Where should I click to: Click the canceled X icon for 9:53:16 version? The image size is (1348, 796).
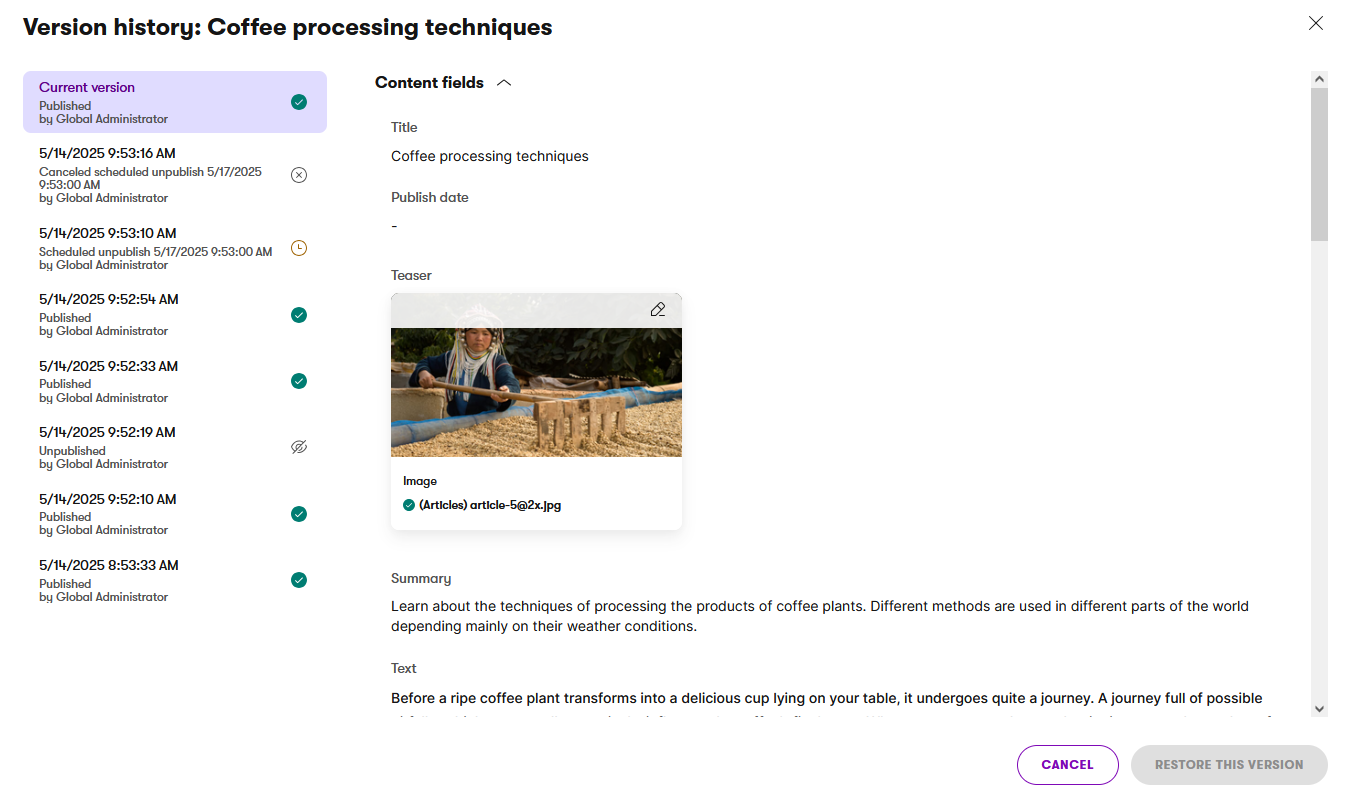click(298, 175)
